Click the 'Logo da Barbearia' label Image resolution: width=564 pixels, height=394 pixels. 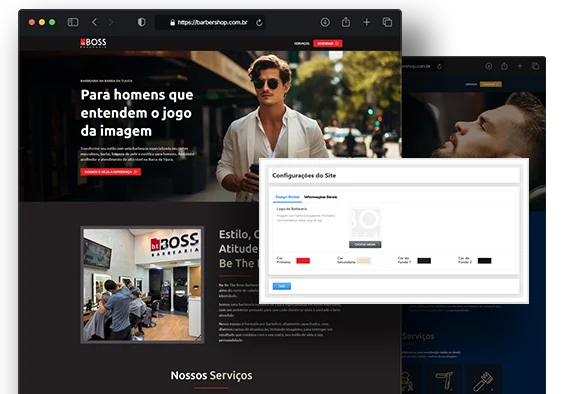291,209
